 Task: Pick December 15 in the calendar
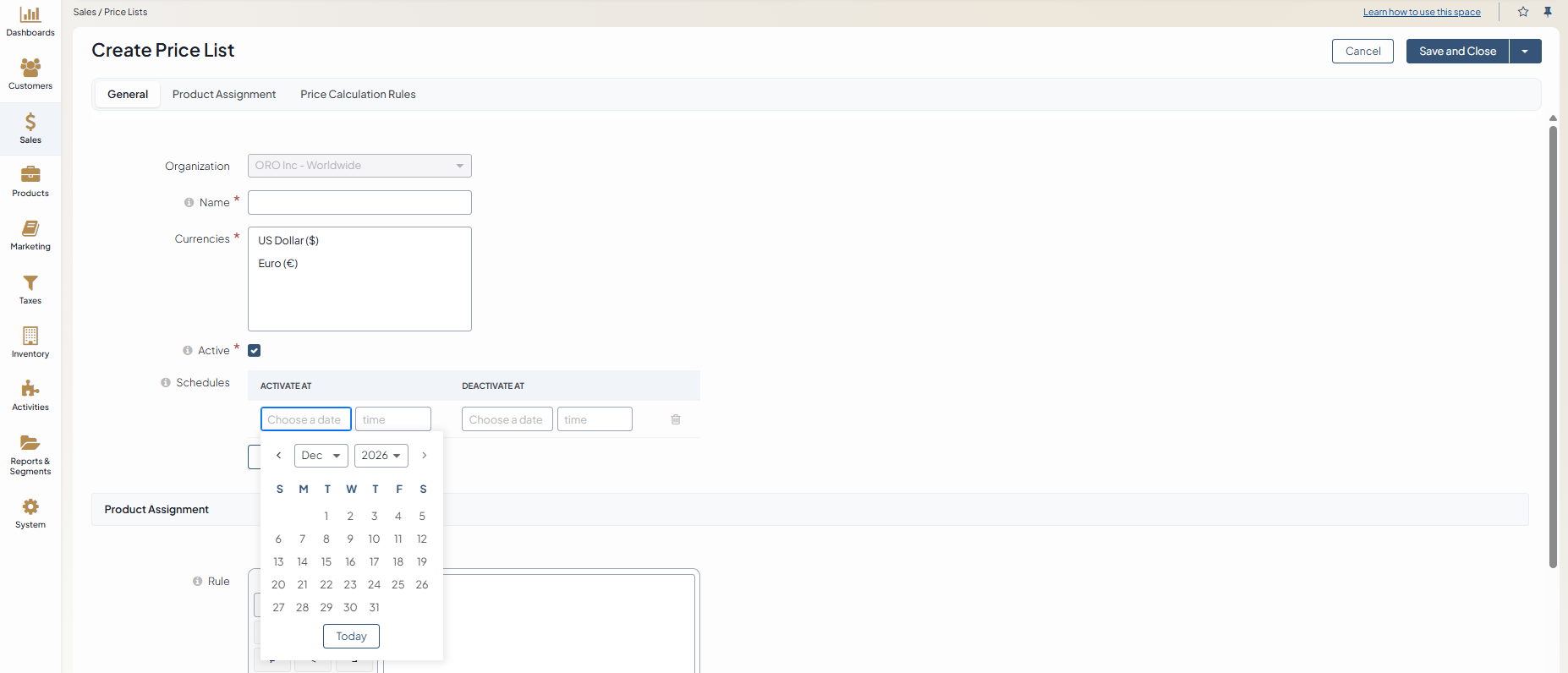coord(326,562)
